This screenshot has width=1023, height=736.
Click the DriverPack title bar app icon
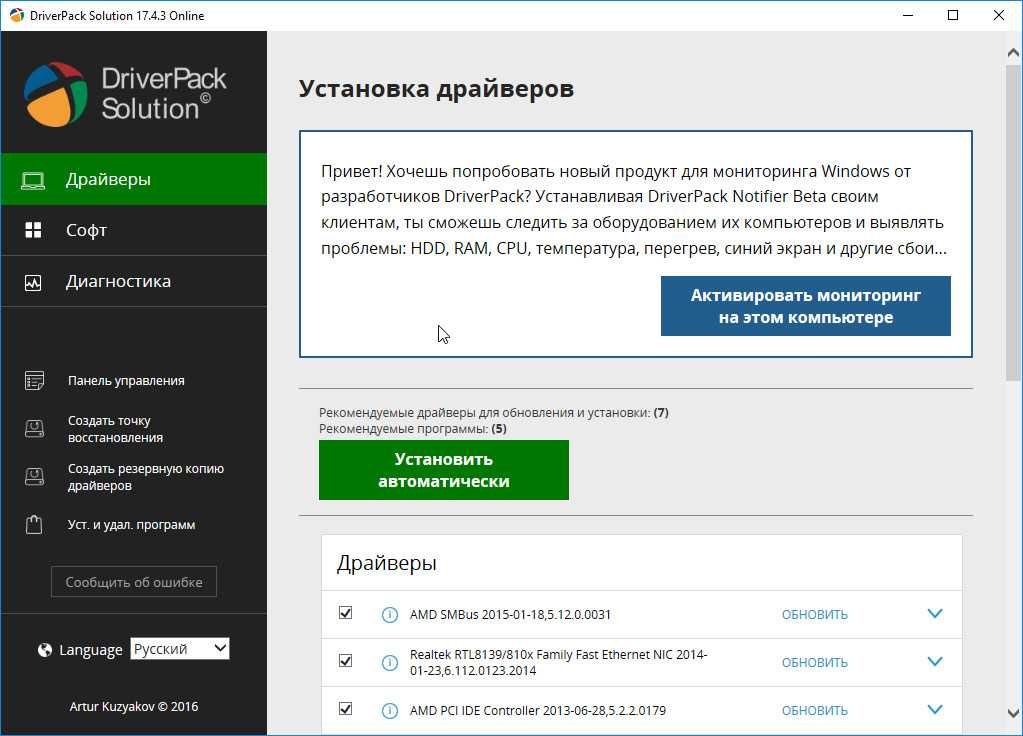click(16, 15)
